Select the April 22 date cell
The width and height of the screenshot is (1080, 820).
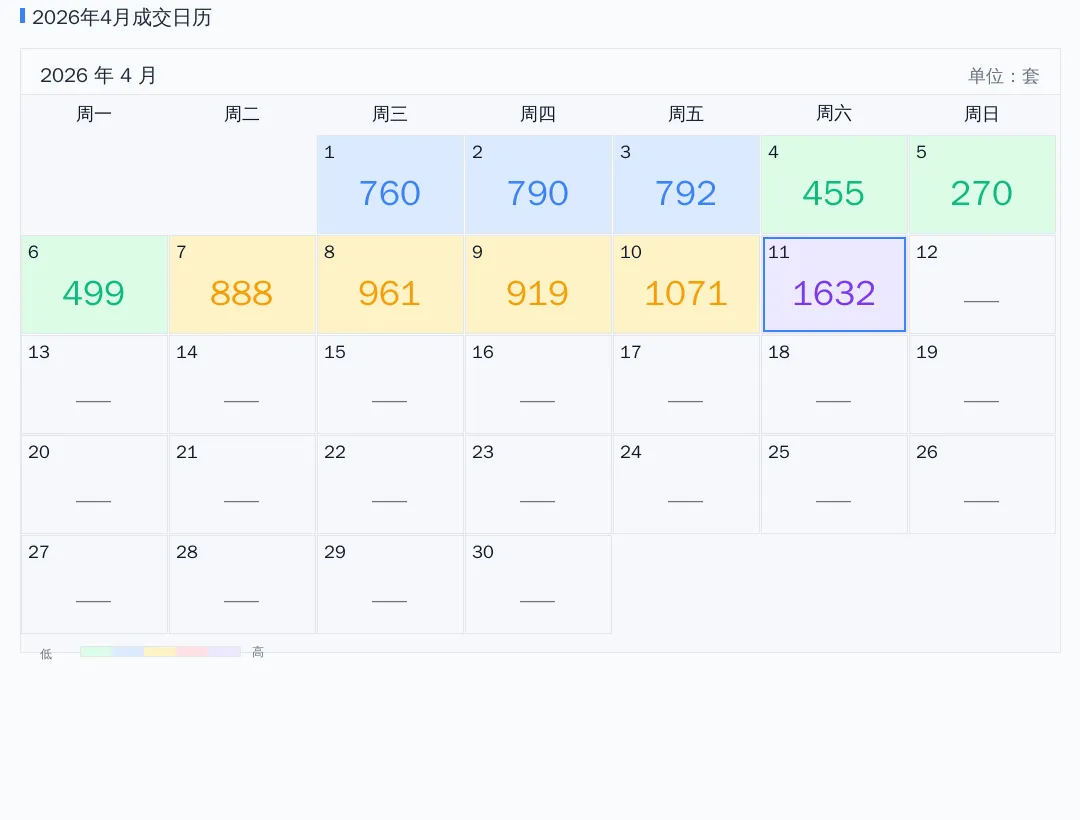click(x=390, y=484)
